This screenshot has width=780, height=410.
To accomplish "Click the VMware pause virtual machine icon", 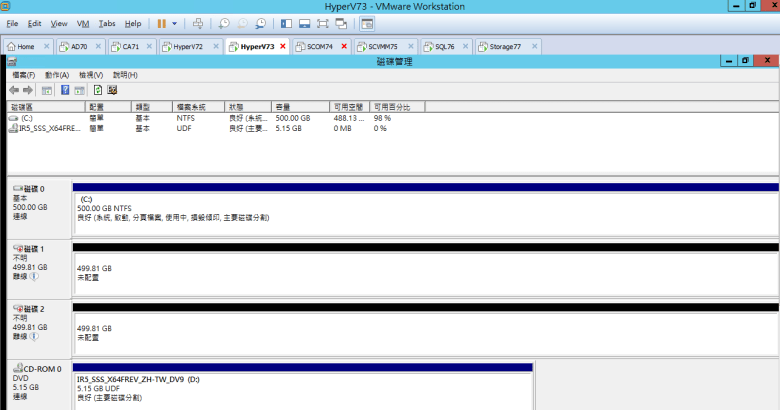I will [161, 22].
